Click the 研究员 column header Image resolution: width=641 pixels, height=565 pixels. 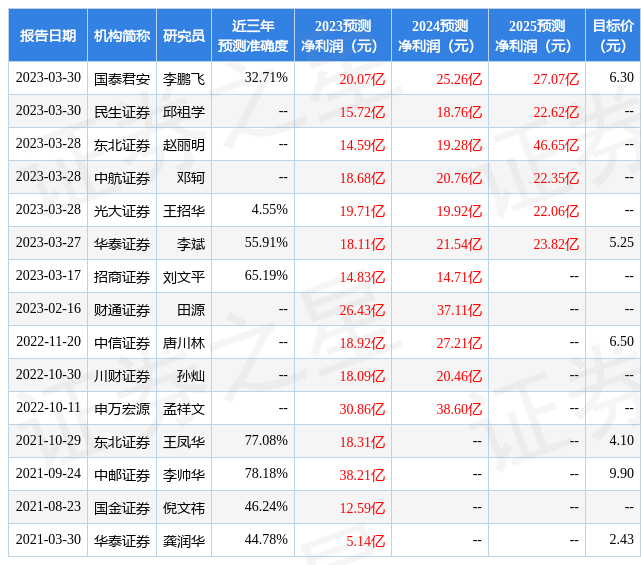point(184,36)
